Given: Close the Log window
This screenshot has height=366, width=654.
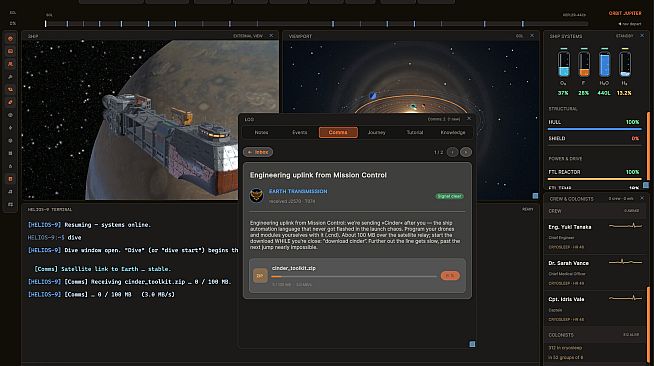Looking at the screenshot, I should (x=469, y=119).
